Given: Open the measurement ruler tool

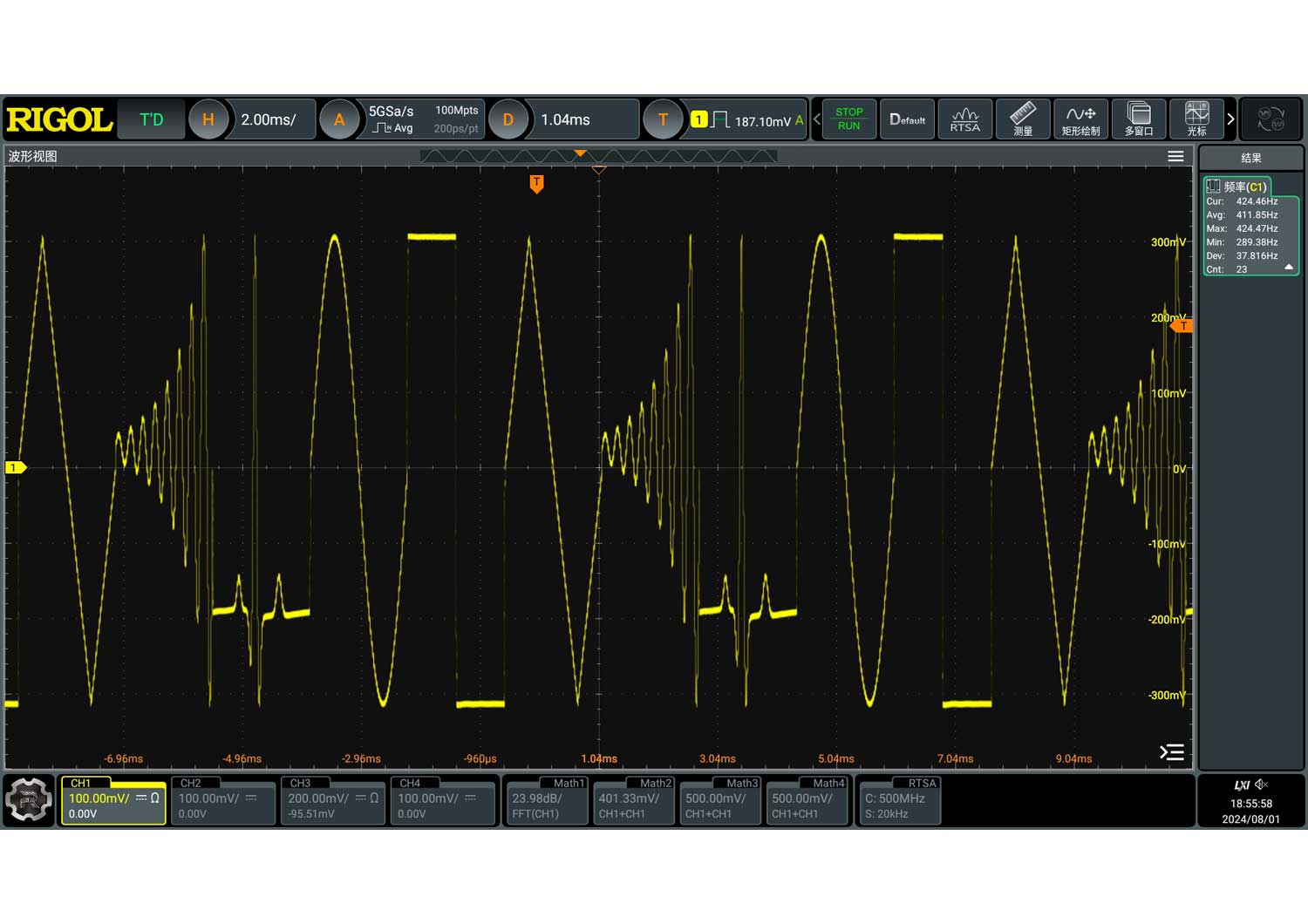Looking at the screenshot, I should point(1023,119).
